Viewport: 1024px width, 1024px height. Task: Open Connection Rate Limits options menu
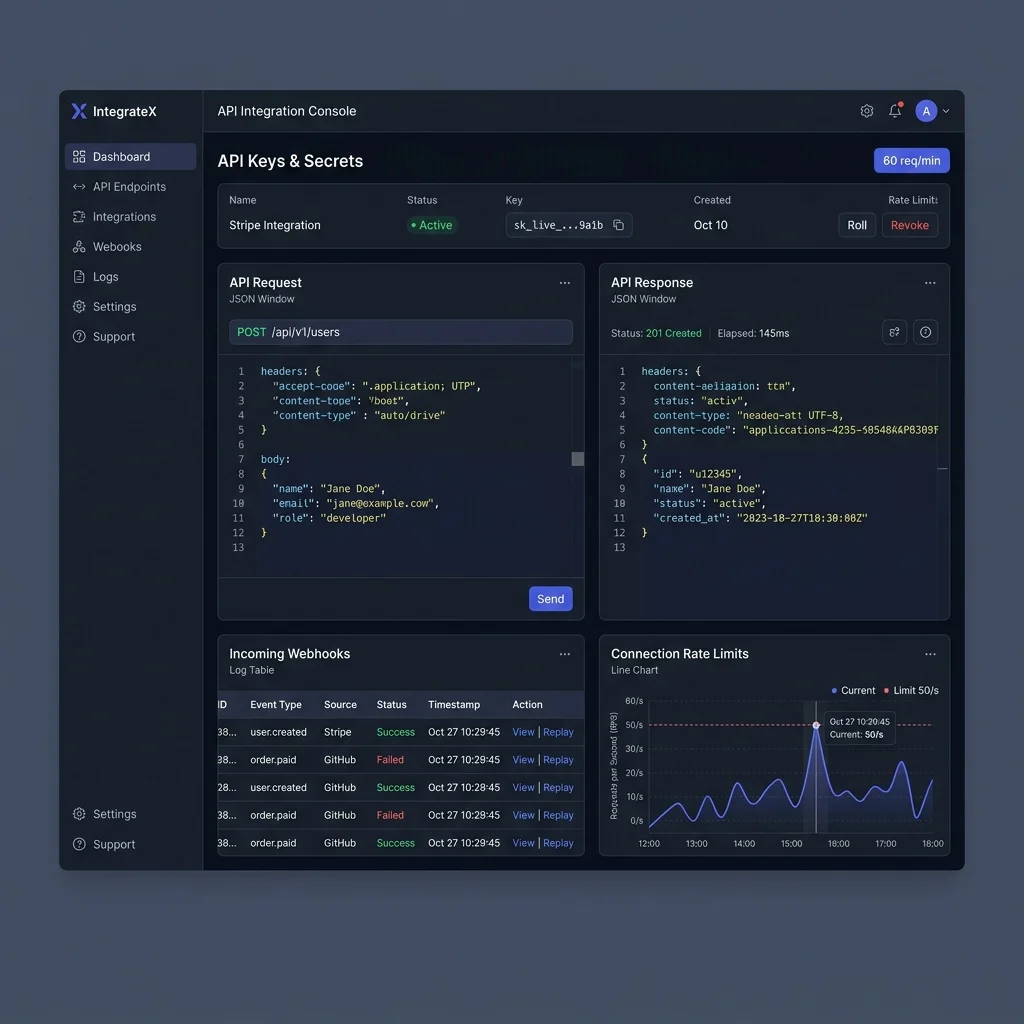pyautogui.click(x=930, y=654)
